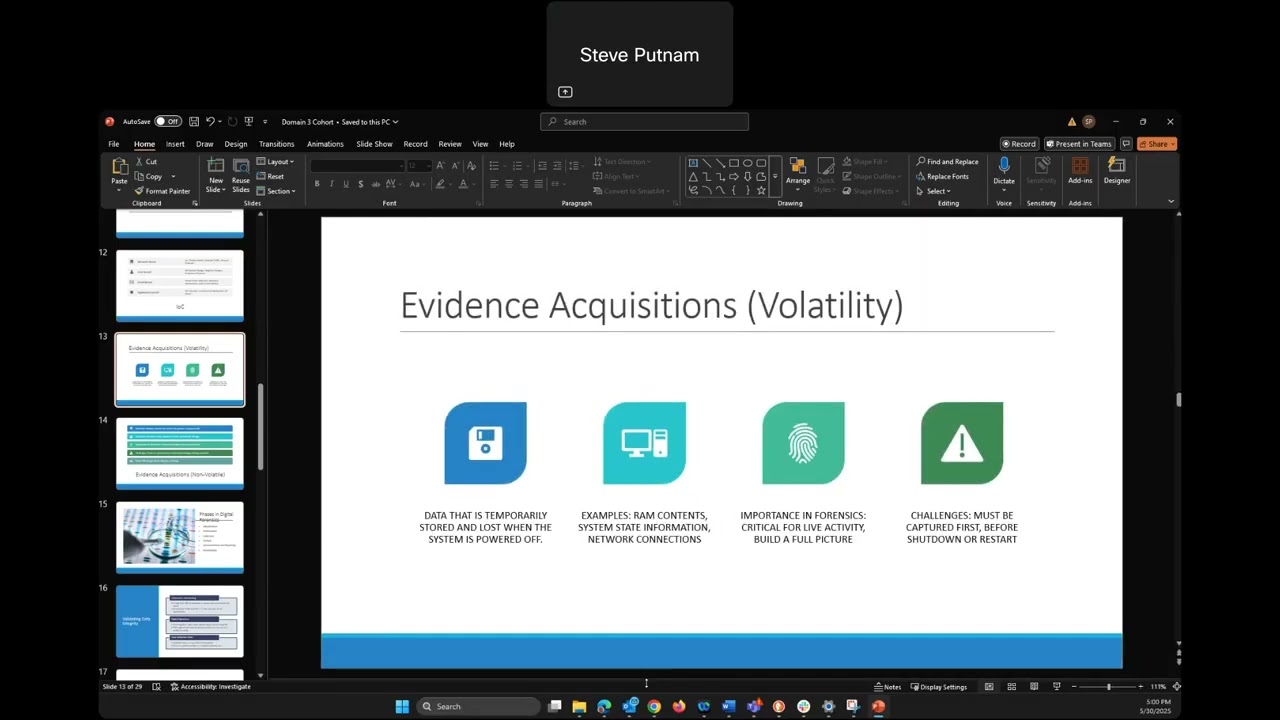Click Present in Teams button
1280x720 pixels.
pos(1079,144)
